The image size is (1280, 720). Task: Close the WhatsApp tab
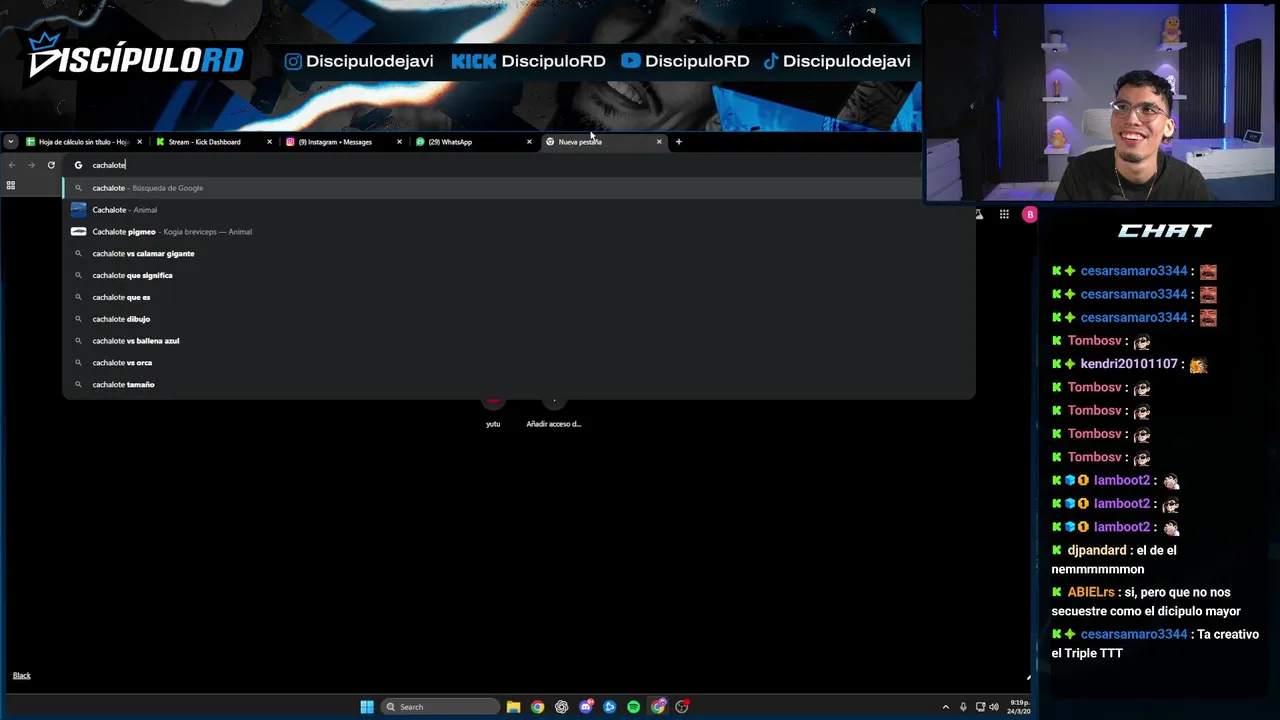click(529, 142)
